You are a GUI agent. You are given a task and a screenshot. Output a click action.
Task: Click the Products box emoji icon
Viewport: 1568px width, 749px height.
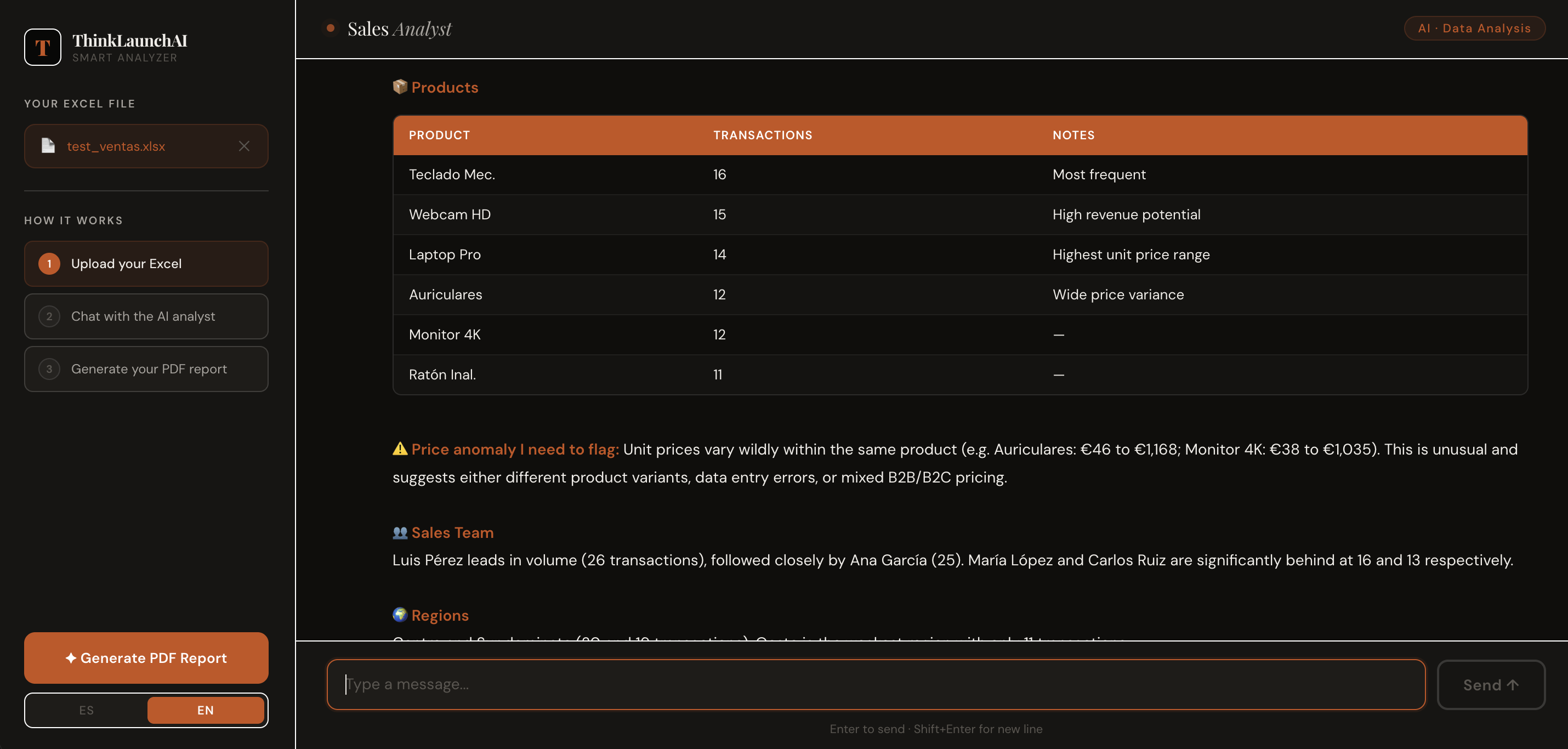point(400,87)
